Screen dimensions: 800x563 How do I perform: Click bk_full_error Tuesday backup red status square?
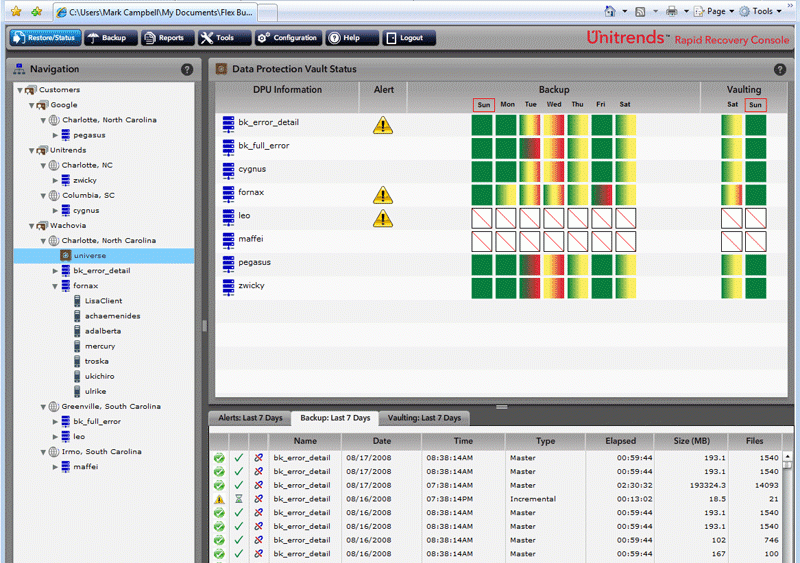pos(530,149)
